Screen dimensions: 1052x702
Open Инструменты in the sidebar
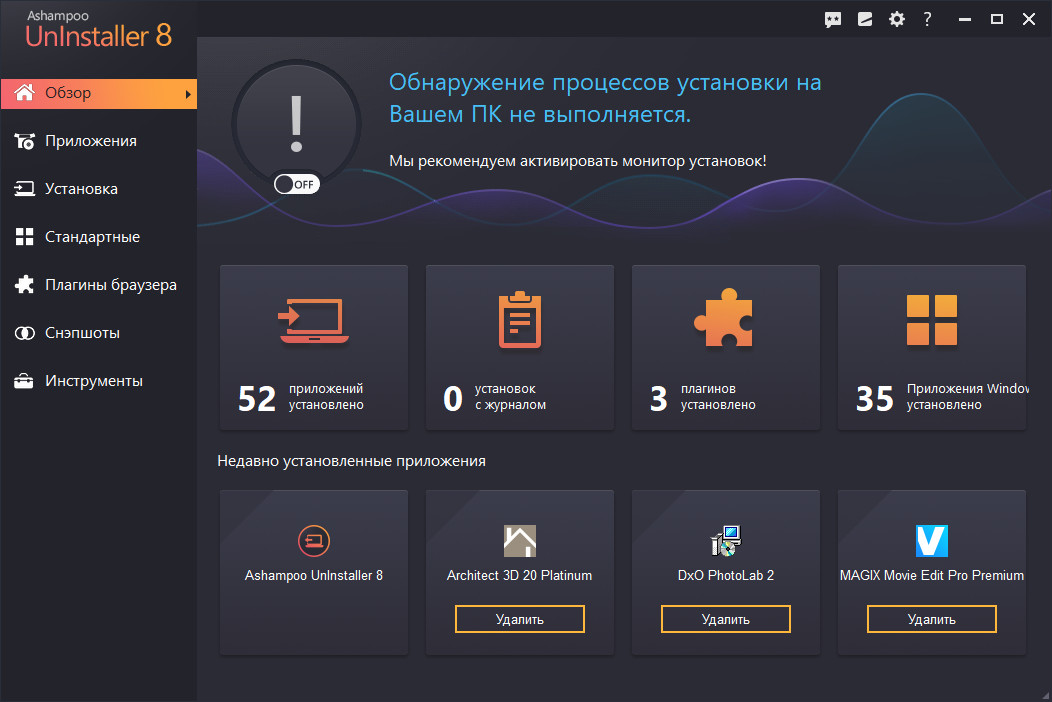pyautogui.click(x=93, y=381)
